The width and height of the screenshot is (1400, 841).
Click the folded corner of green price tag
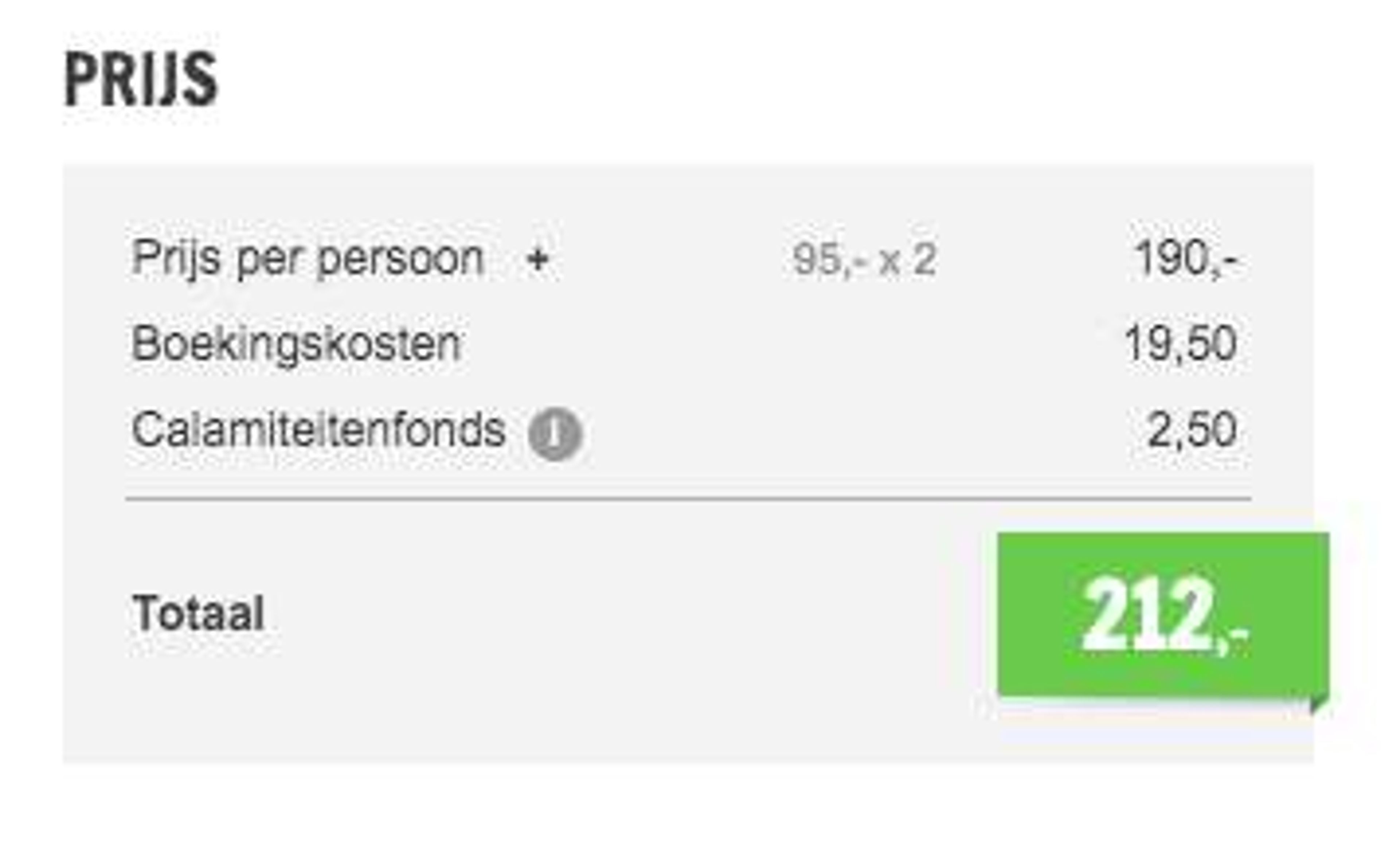coord(1319,702)
